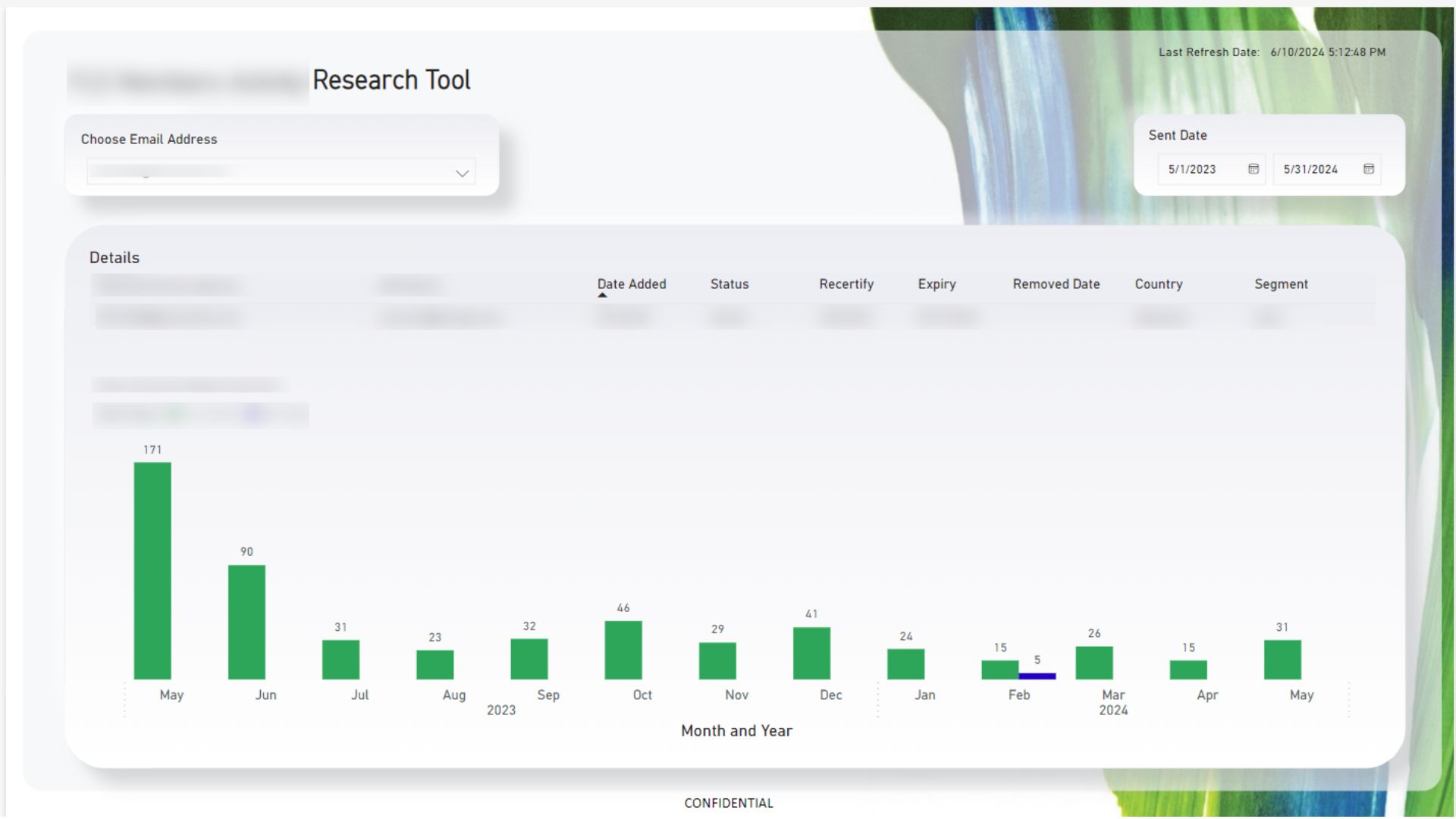Select the October bar labeled 46
This screenshot has width=1456, height=819.
(x=623, y=650)
